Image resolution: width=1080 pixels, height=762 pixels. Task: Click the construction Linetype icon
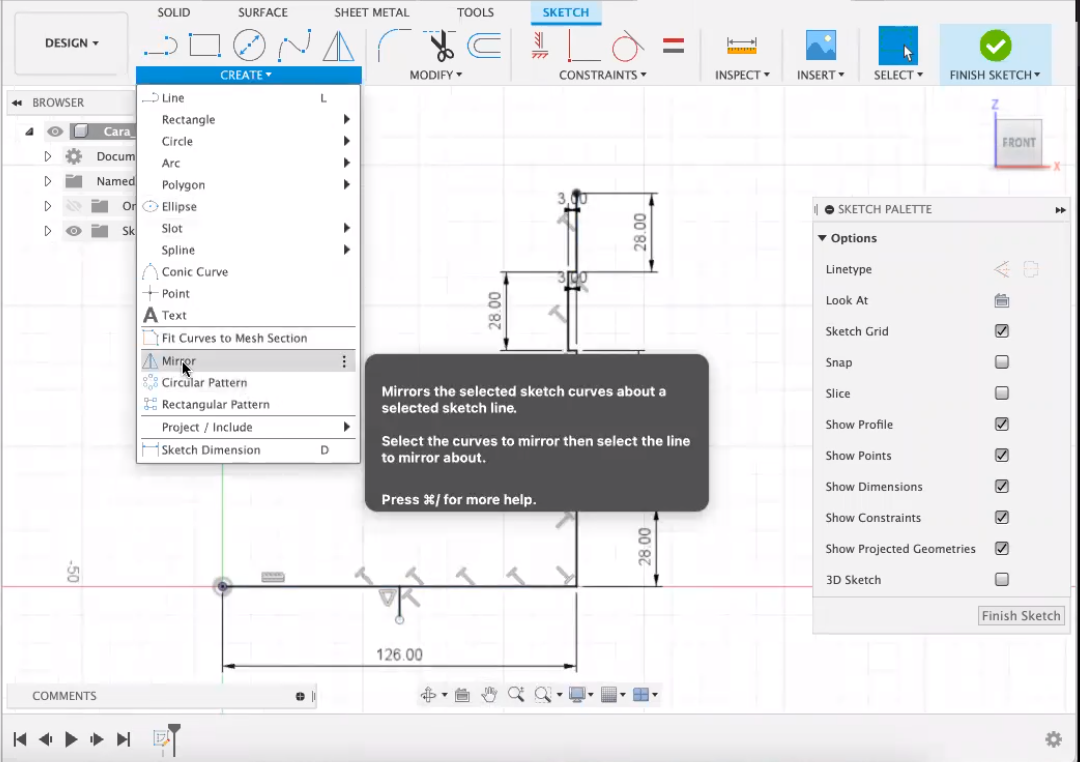pos(1001,269)
